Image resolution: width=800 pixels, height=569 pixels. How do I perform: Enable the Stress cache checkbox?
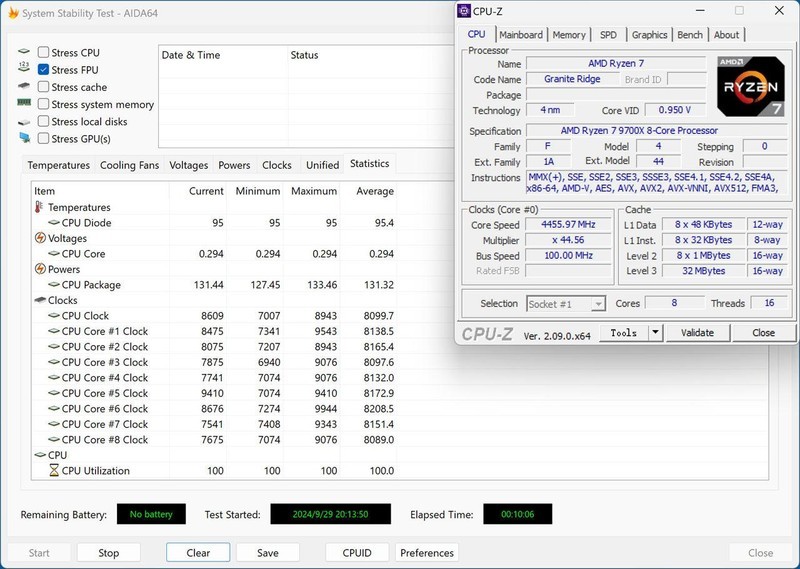point(43,87)
